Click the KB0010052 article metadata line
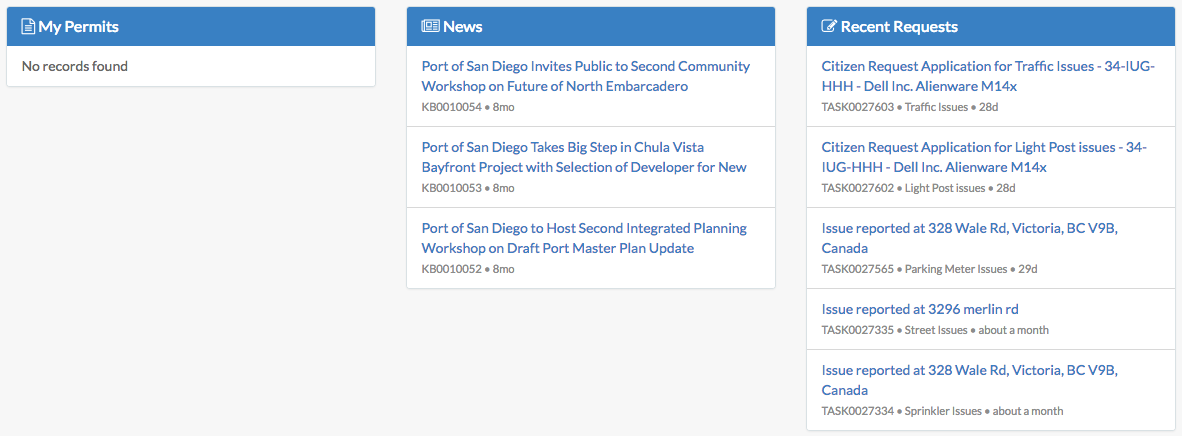This screenshot has height=436, width=1182. 468,269
